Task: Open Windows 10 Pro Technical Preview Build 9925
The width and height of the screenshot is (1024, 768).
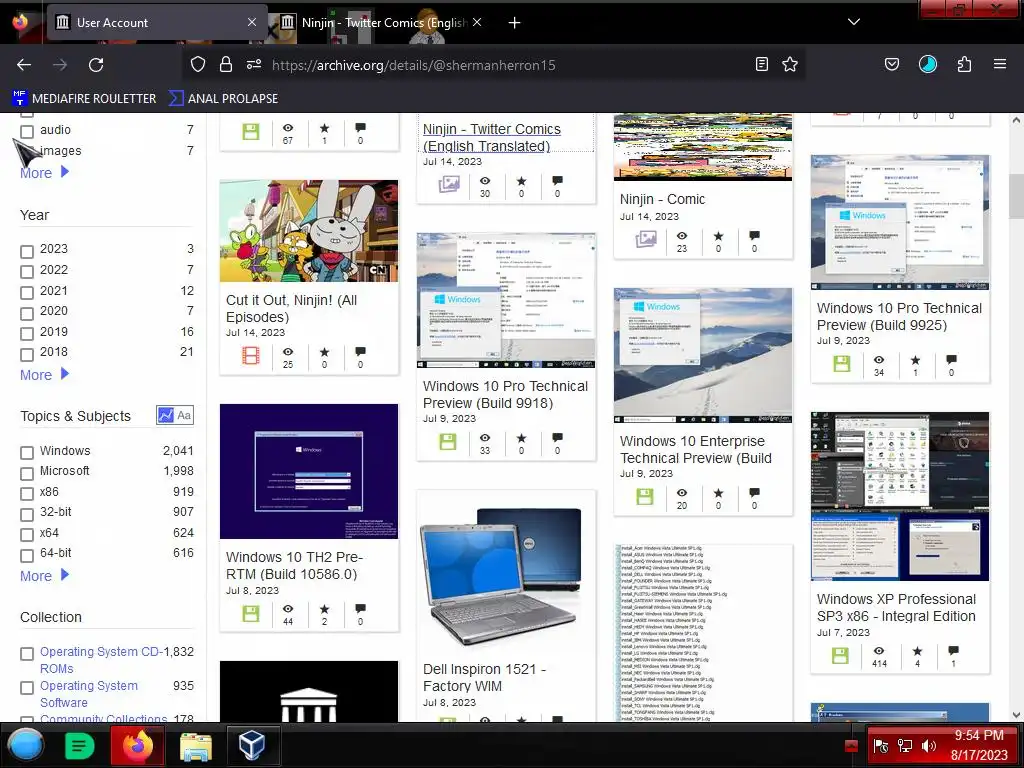Action: pyautogui.click(x=899, y=317)
